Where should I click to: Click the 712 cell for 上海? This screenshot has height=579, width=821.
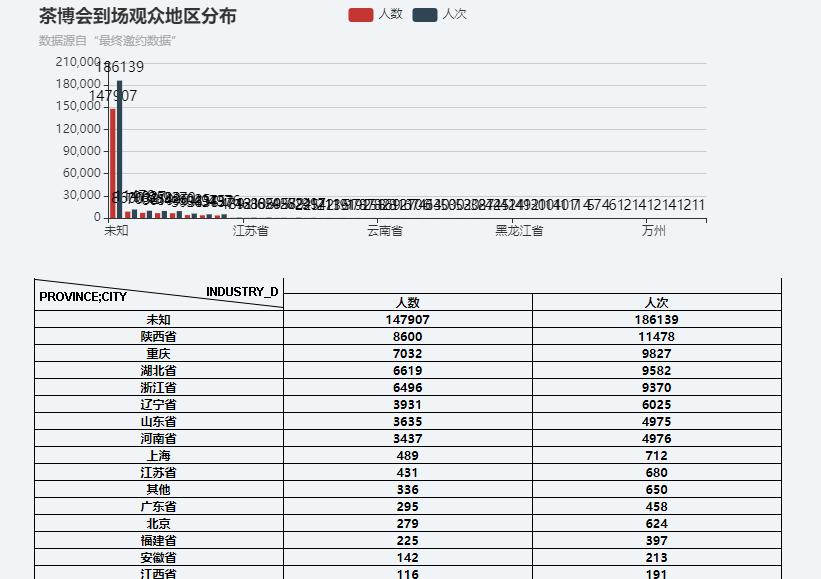(x=657, y=455)
